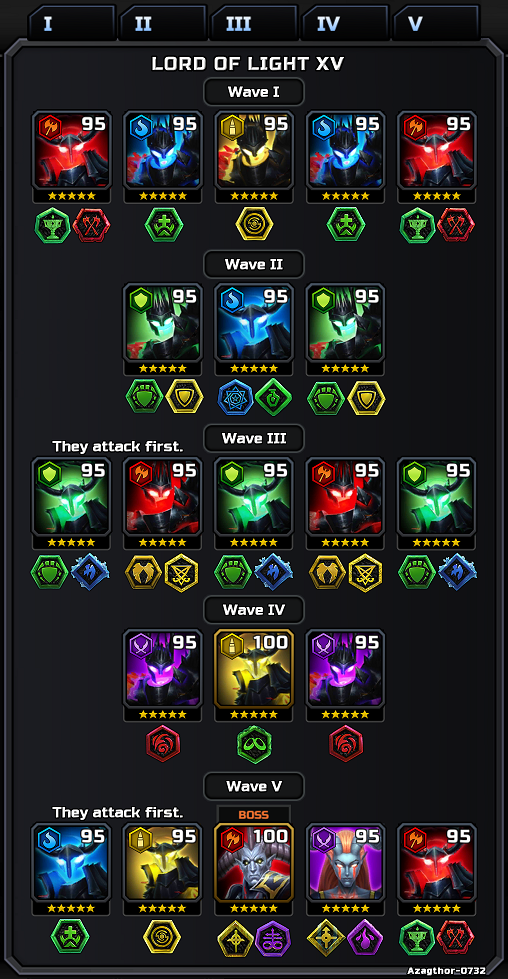Select the blue enemy portrait in Wave II

point(254,322)
